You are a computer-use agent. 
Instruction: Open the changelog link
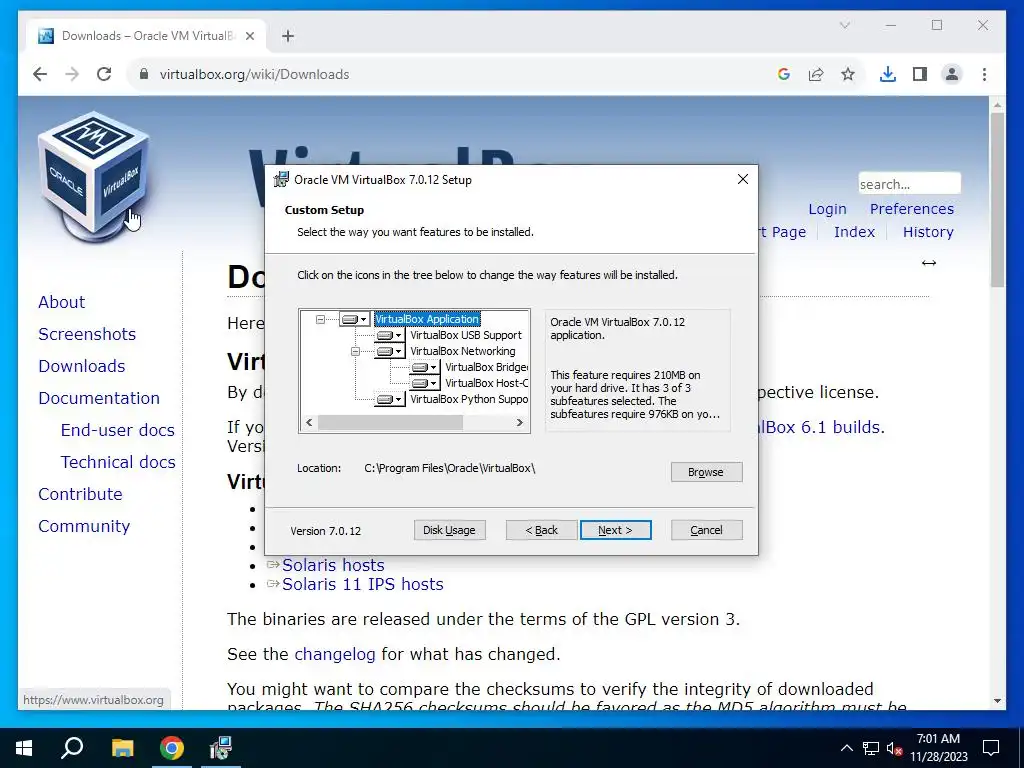tap(334, 654)
